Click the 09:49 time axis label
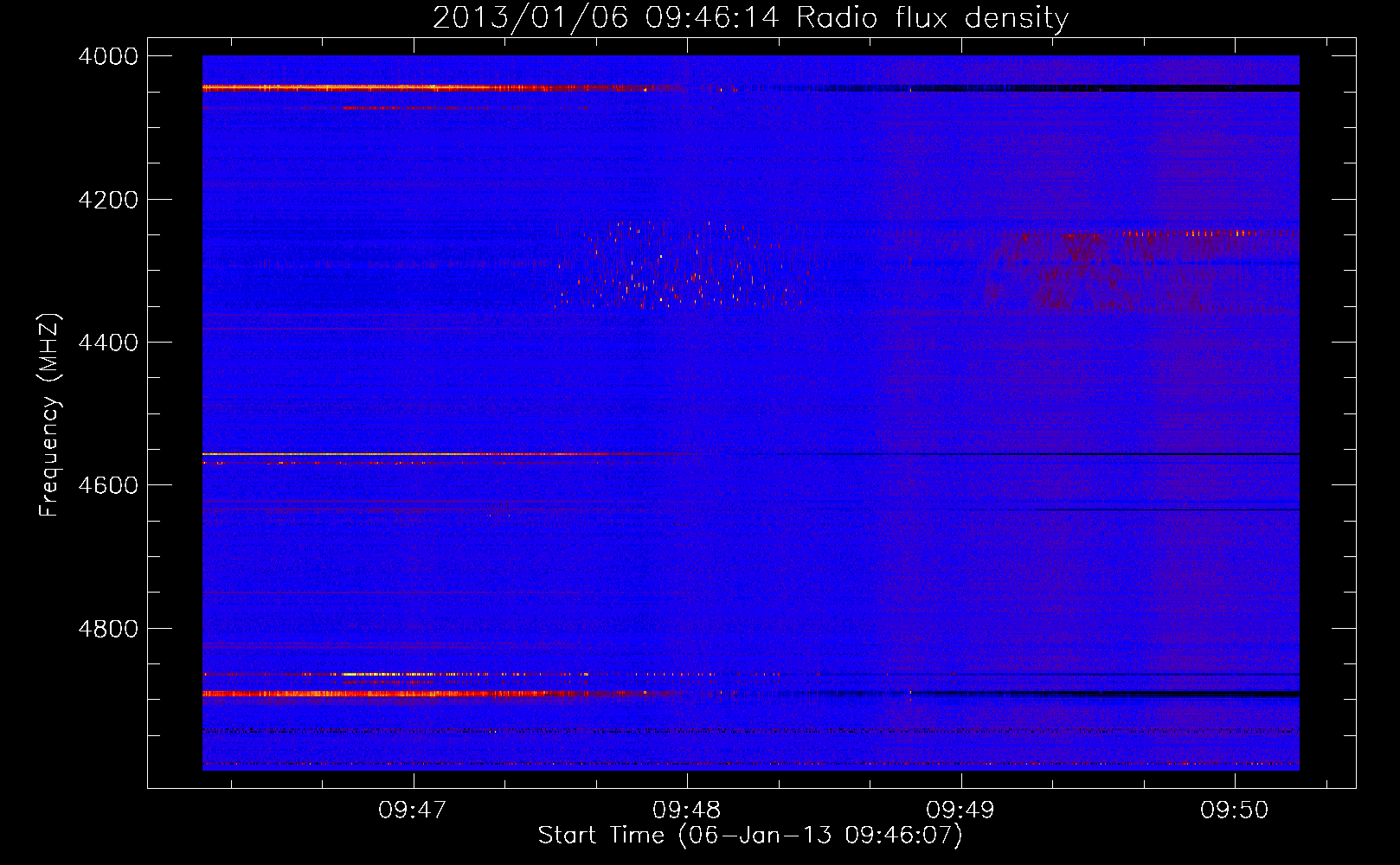The width and height of the screenshot is (1400, 865). [x=960, y=810]
